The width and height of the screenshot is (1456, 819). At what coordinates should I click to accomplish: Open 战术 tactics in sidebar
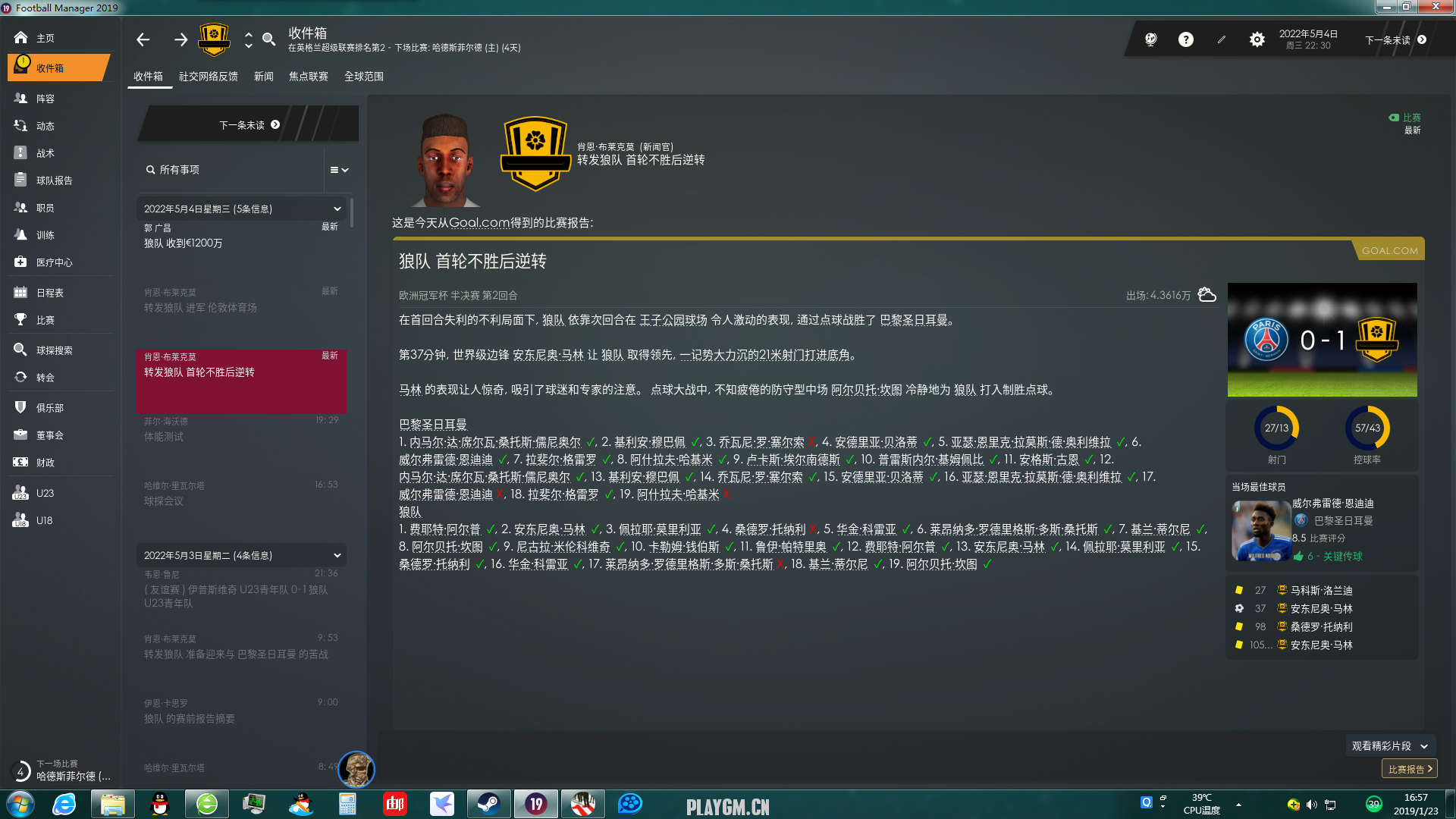[x=61, y=153]
